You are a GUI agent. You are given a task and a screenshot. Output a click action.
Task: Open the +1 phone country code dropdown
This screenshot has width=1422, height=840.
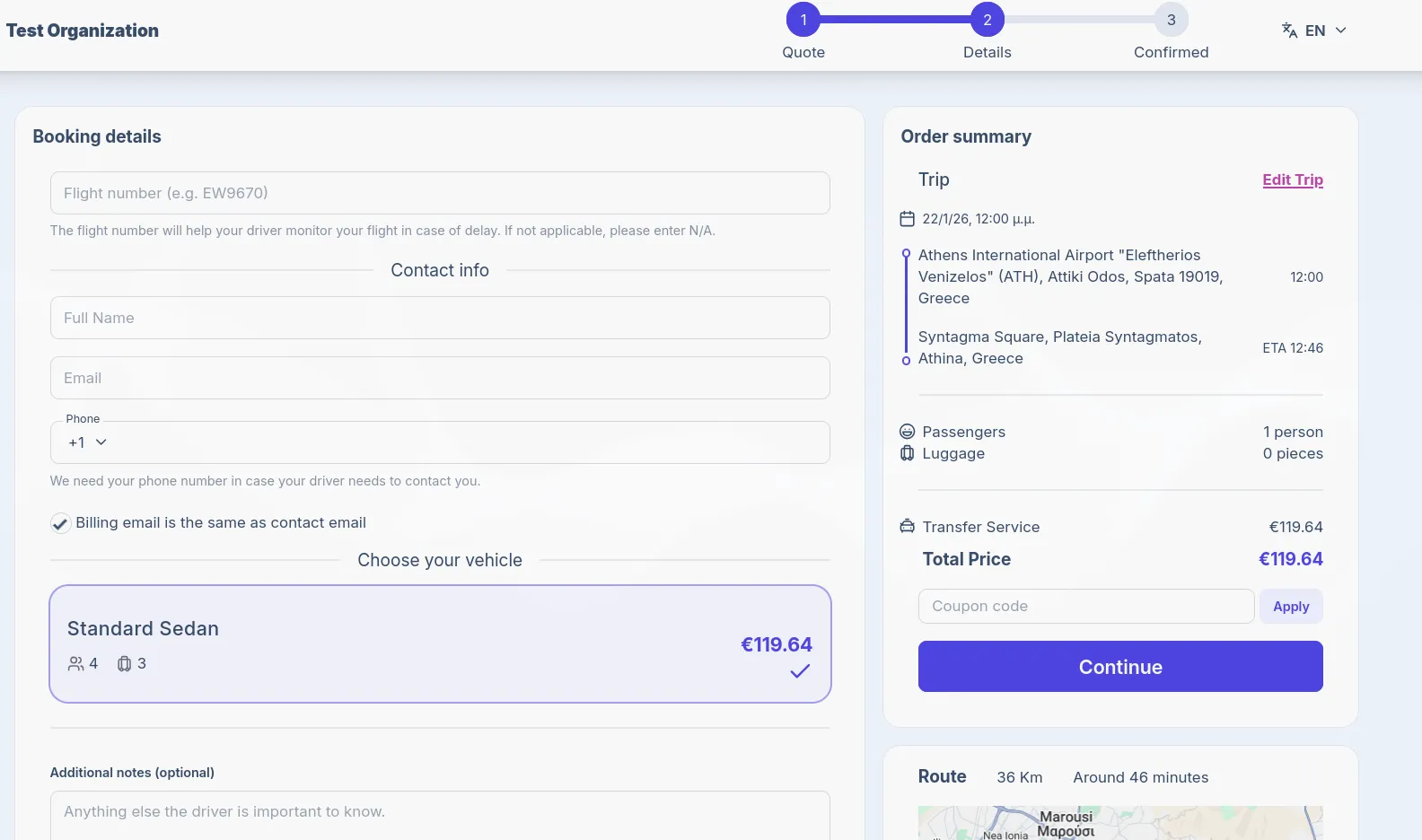click(x=87, y=442)
